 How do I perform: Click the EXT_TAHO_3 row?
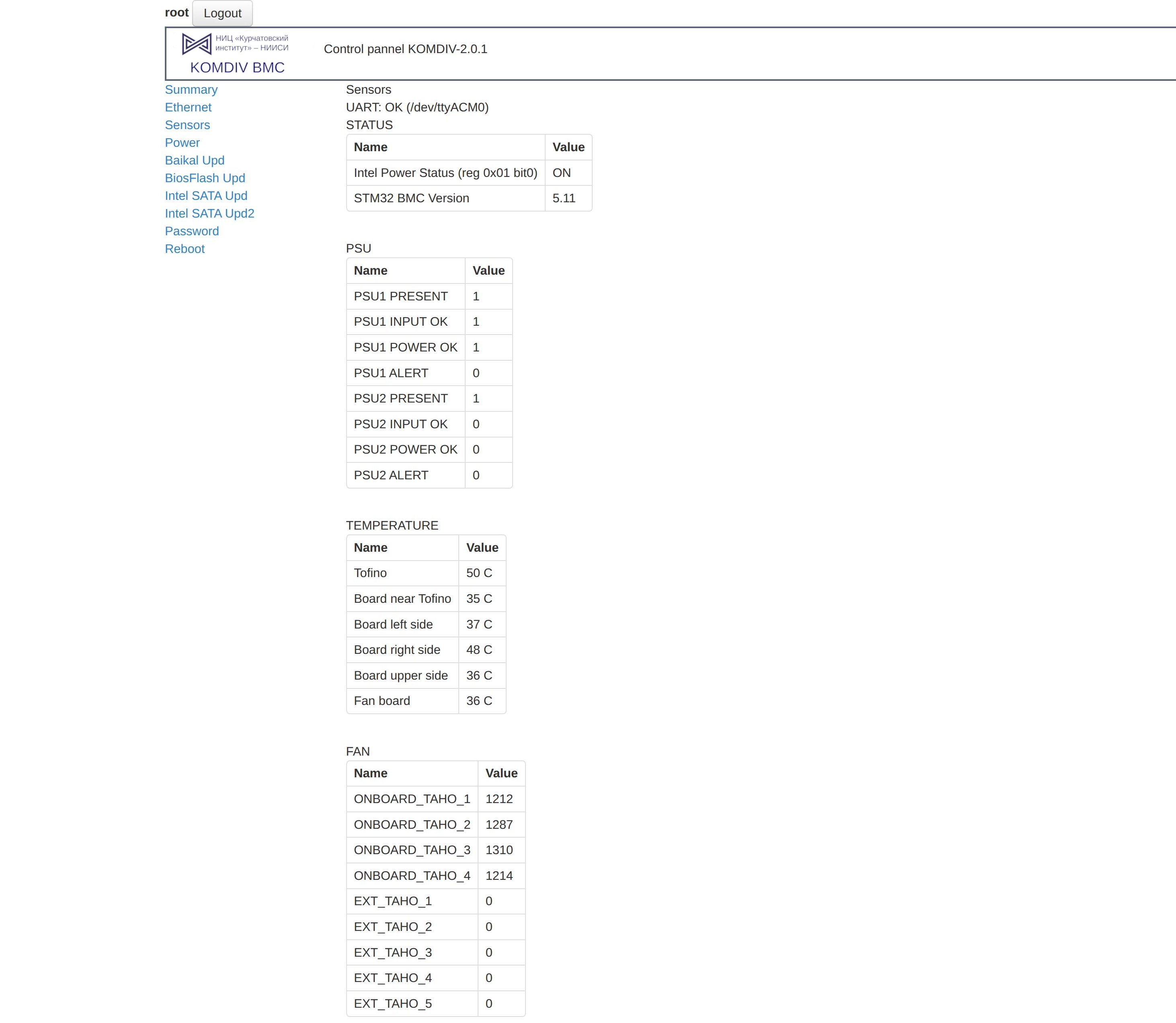click(x=436, y=953)
